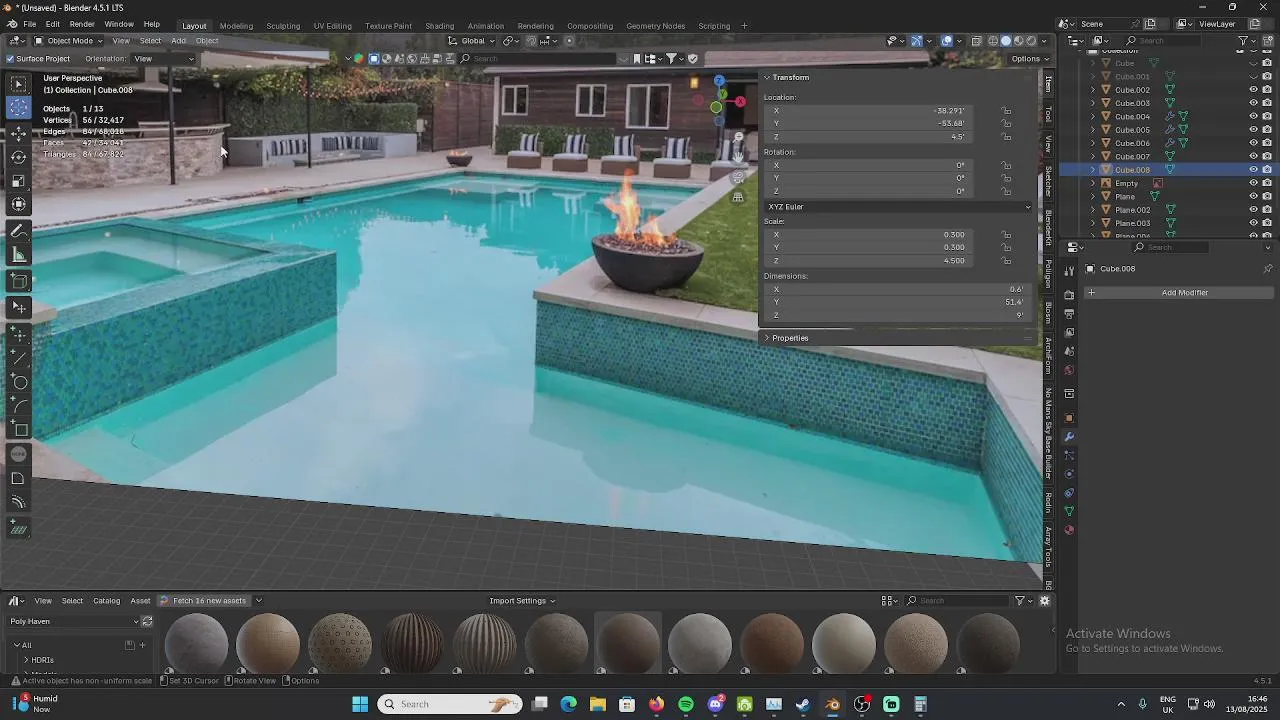1280x720 pixels.
Task: Pick the Rotate tool
Action: 19,157
